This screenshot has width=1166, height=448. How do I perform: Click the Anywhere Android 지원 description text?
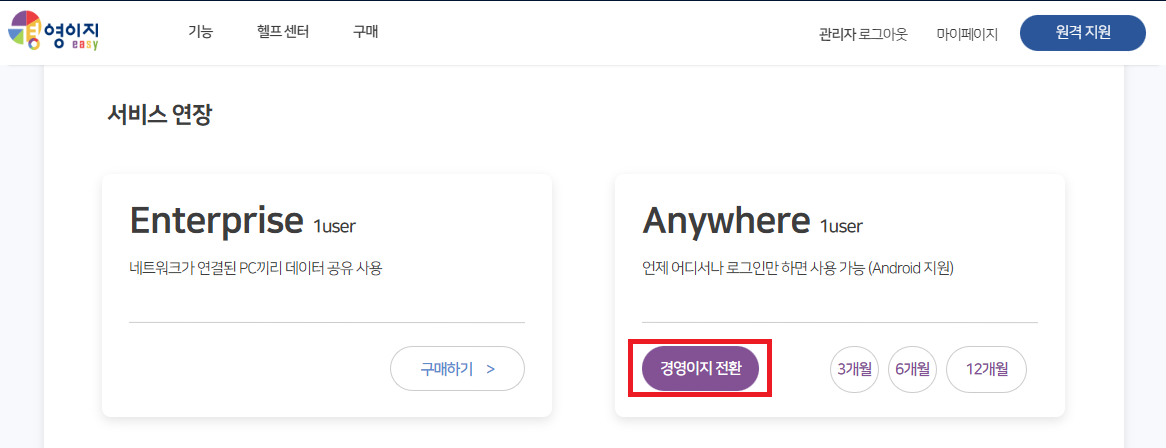point(798,268)
